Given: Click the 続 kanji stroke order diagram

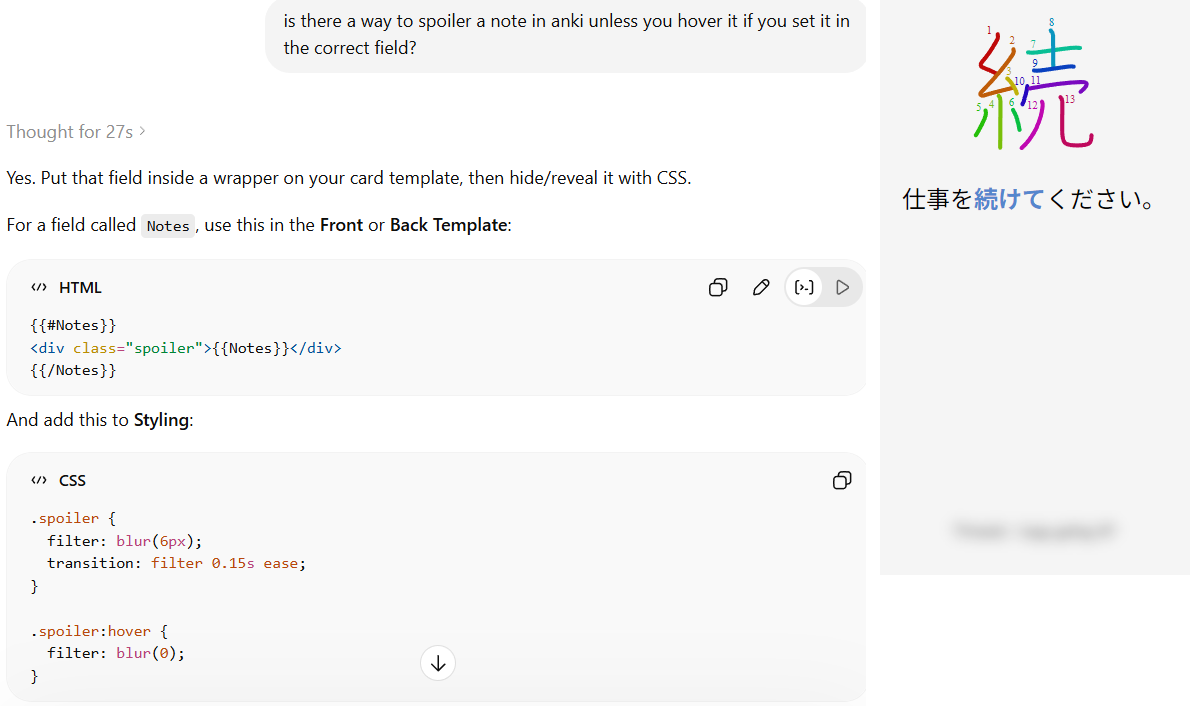Looking at the screenshot, I should click(1033, 85).
